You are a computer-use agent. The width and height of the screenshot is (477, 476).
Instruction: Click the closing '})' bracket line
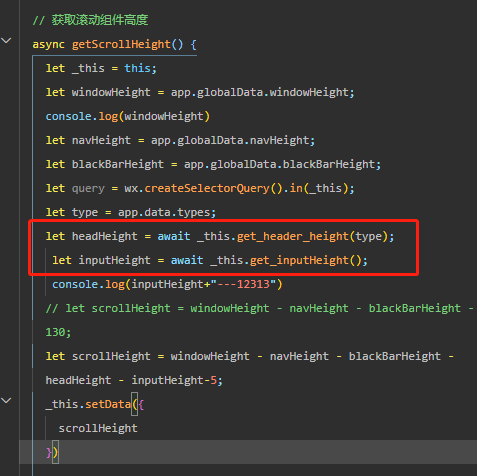click(52, 452)
